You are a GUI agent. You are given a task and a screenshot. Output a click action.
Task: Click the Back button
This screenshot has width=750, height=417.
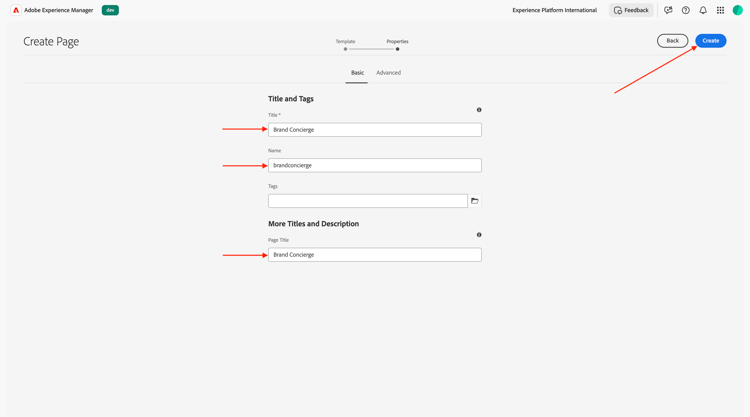(673, 41)
